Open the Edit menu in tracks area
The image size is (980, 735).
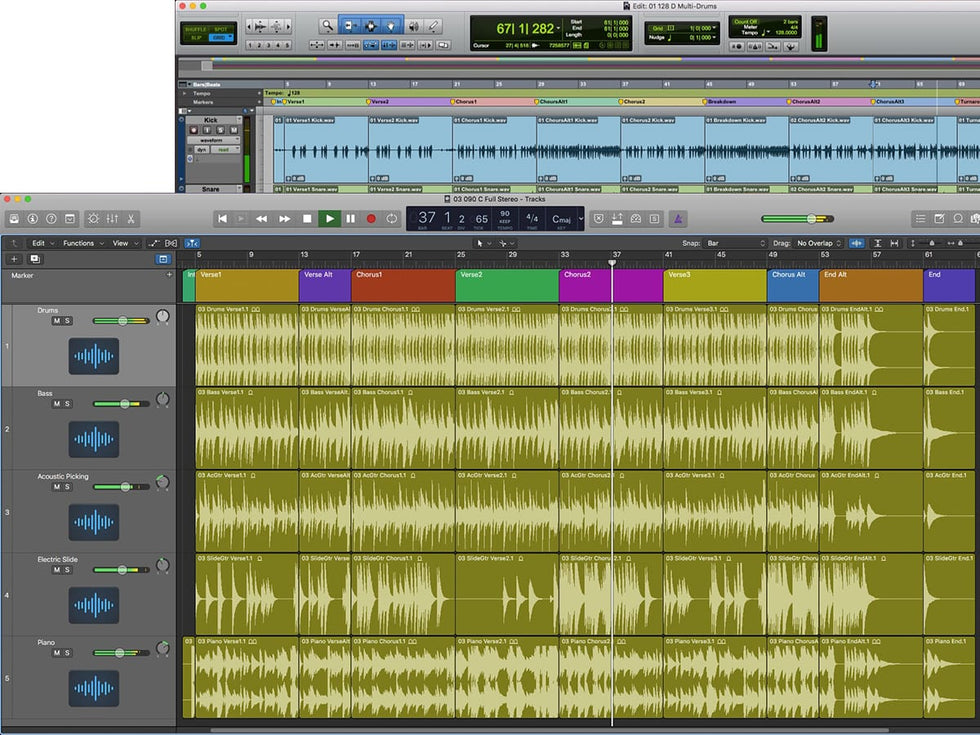click(x=41, y=243)
